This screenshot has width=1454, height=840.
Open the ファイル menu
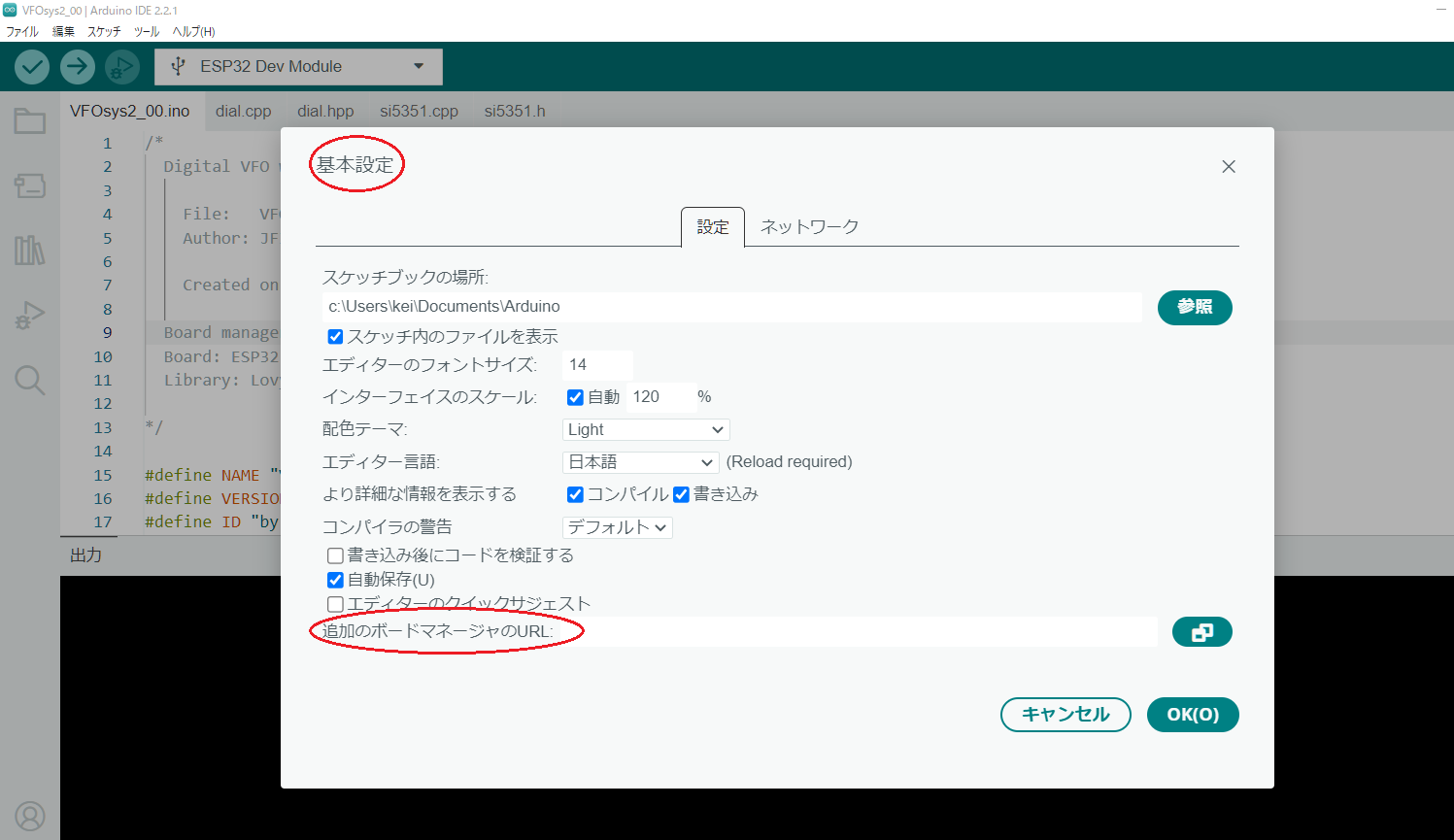click(22, 31)
